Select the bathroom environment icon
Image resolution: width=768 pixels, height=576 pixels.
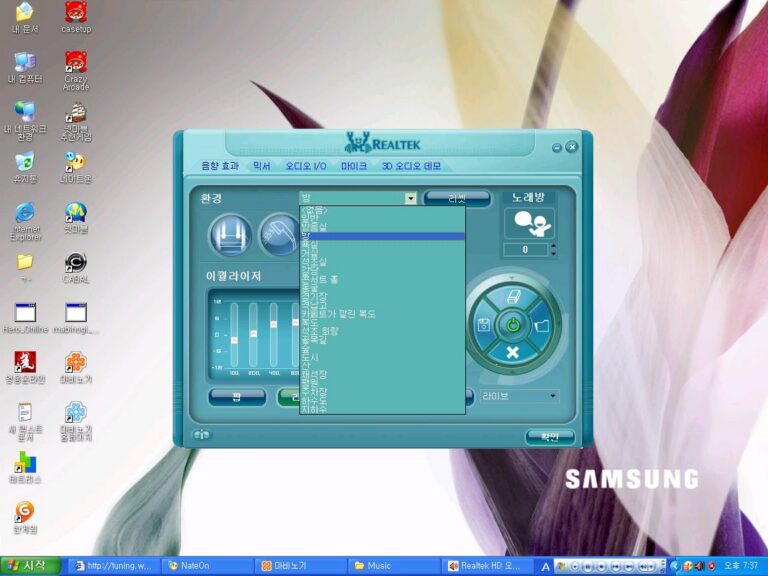[x=230, y=236]
